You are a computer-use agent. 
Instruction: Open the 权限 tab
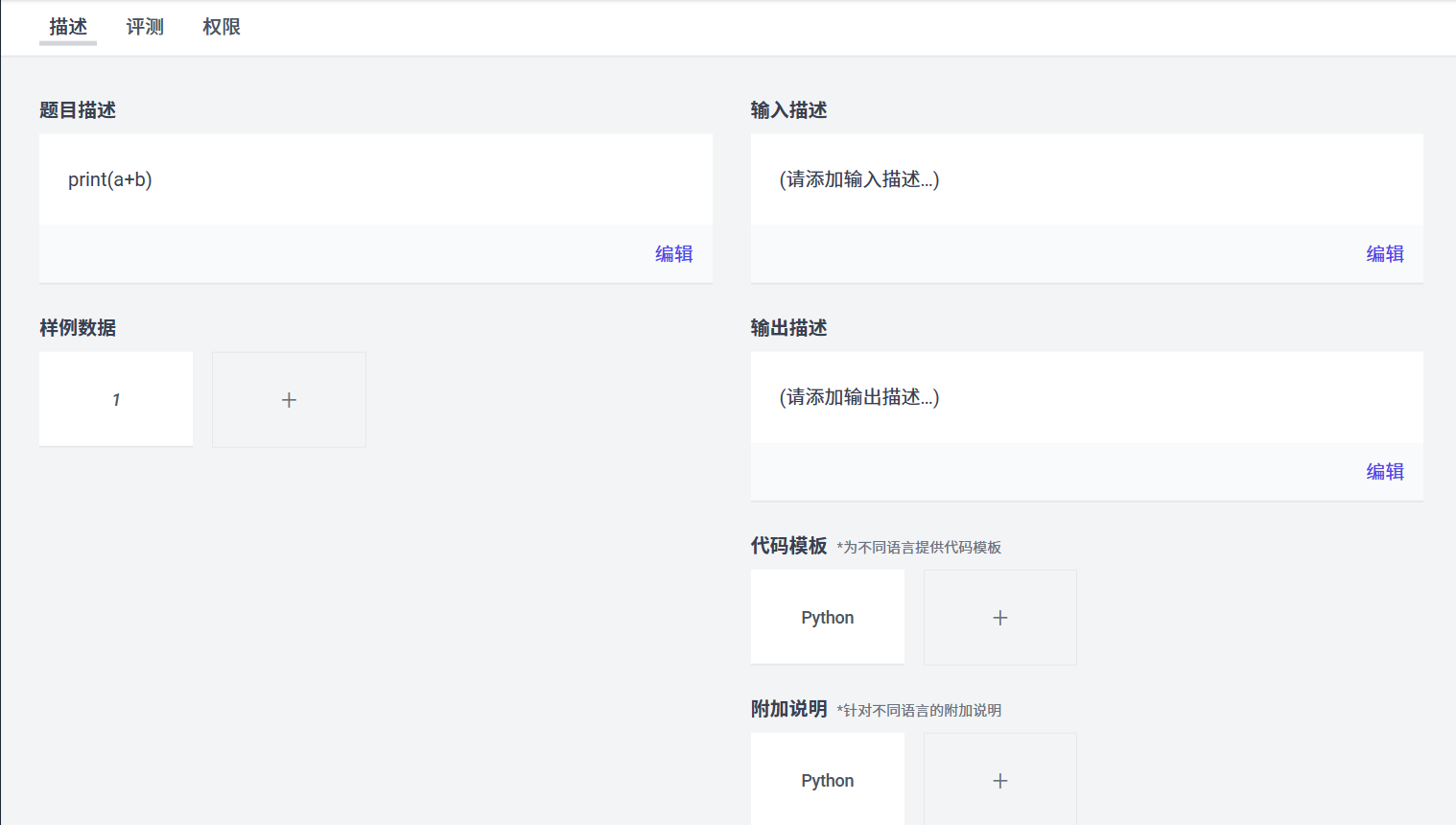tap(222, 27)
